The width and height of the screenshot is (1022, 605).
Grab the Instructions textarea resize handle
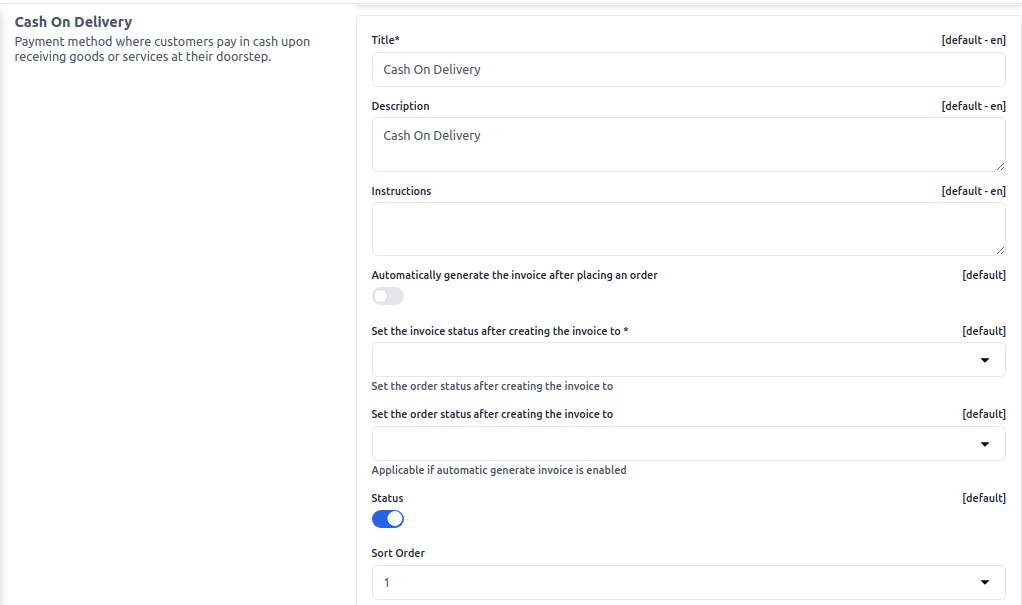1000,250
